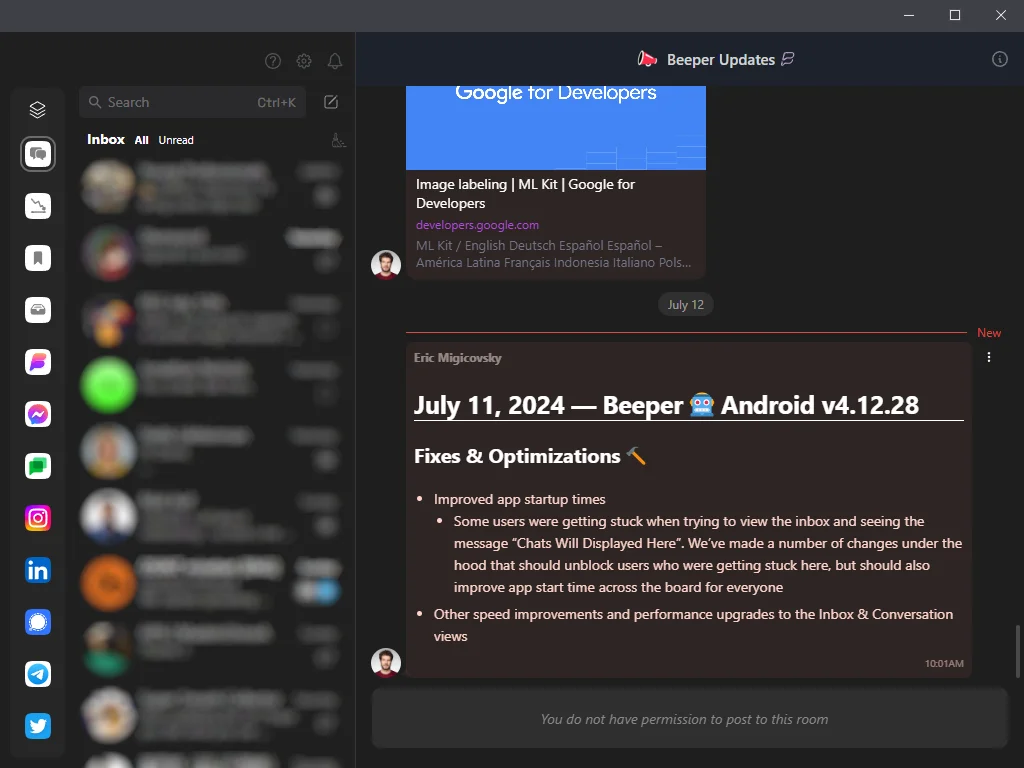Screen dimensions: 1024x768
Task: Open the room info icon for Beeper Updates
Action: point(999,59)
